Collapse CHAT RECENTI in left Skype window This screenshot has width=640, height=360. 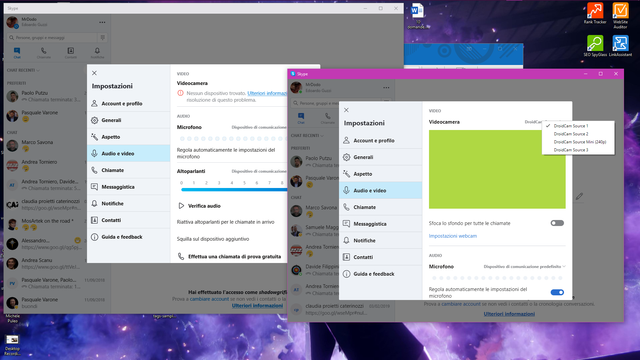click(x=23, y=70)
